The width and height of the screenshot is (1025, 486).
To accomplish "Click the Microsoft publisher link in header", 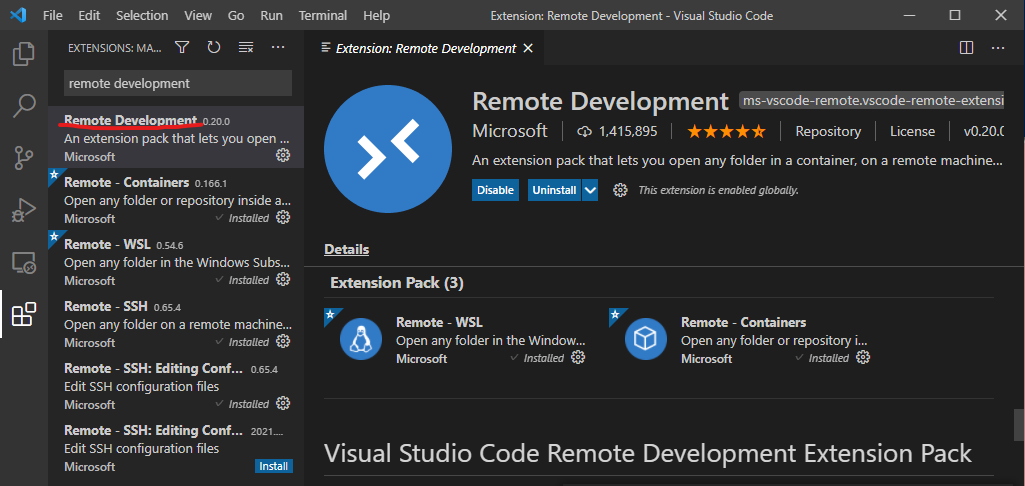I will [x=510, y=131].
